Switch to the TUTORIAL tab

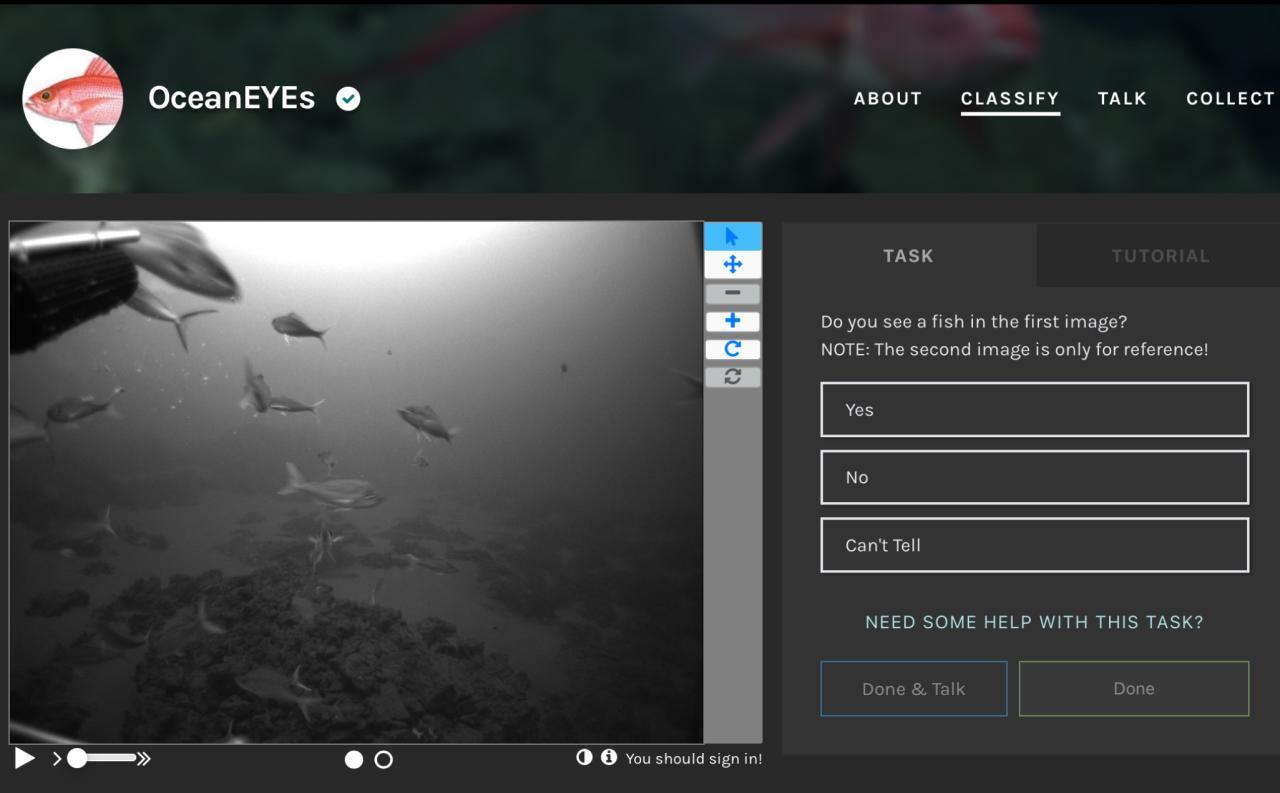click(x=1160, y=256)
